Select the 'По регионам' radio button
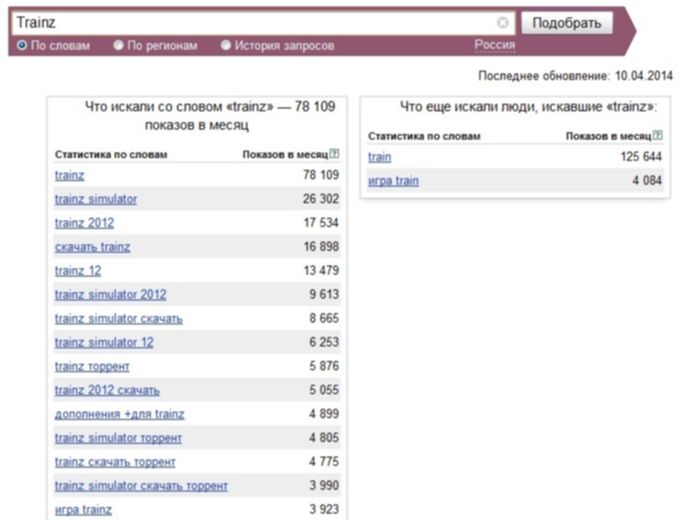The image size is (688, 520). [x=118, y=45]
